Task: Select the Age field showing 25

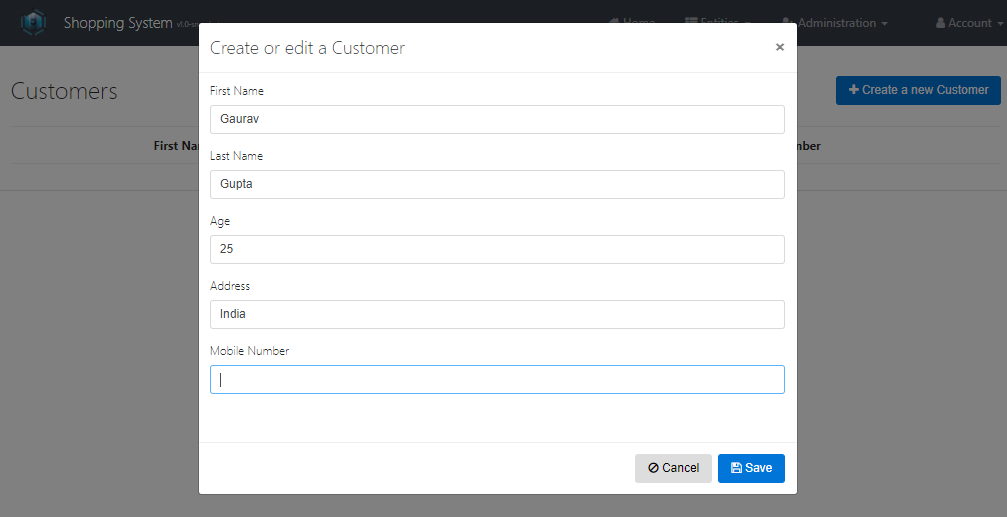Action: tap(497, 249)
